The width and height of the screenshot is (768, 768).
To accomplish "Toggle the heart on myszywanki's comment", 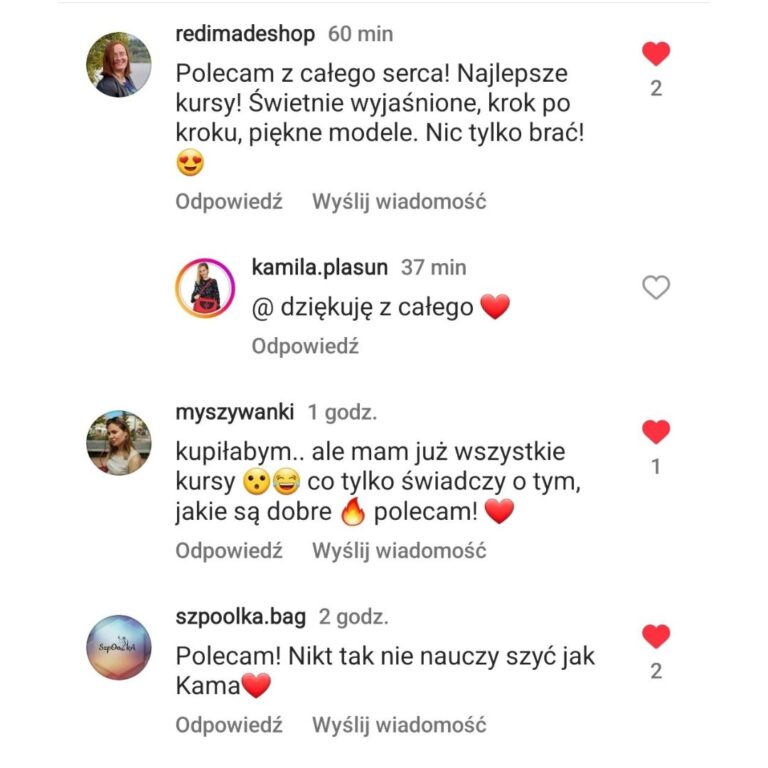I will [656, 432].
